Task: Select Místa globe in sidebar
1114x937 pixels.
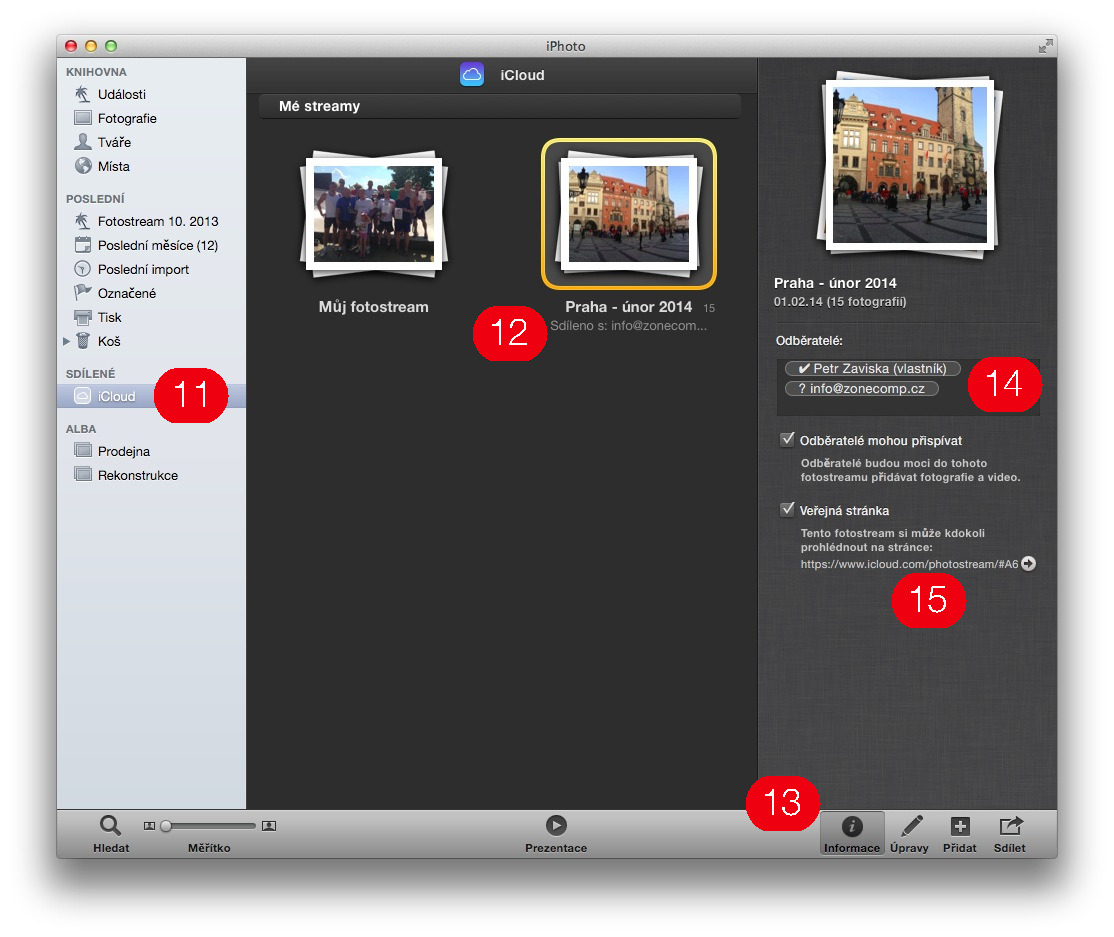Action: 84,166
